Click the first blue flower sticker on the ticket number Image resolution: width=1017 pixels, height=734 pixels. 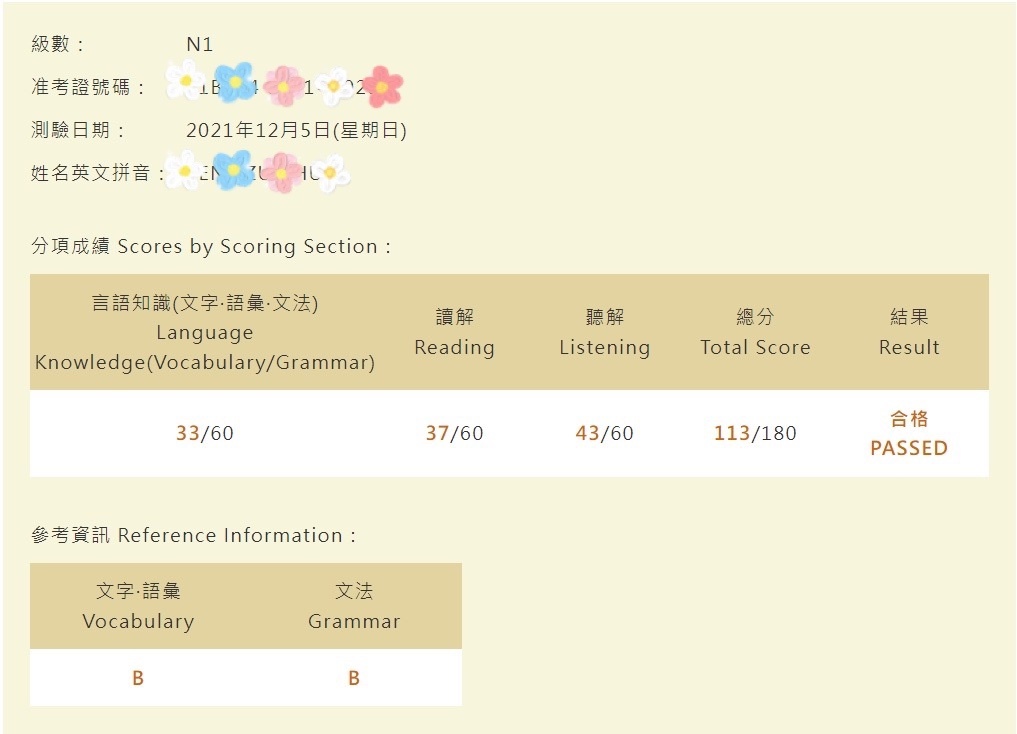coord(235,82)
